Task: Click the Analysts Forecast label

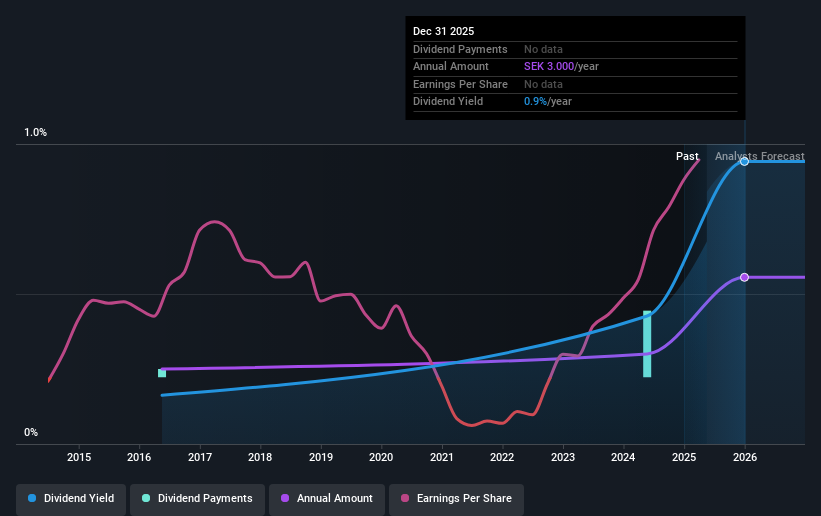Action: pos(760,156)
